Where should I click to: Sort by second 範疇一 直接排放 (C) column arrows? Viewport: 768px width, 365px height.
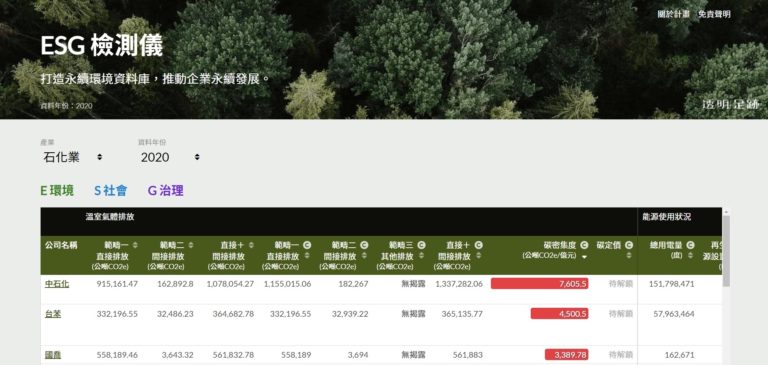tap(307, 256)
